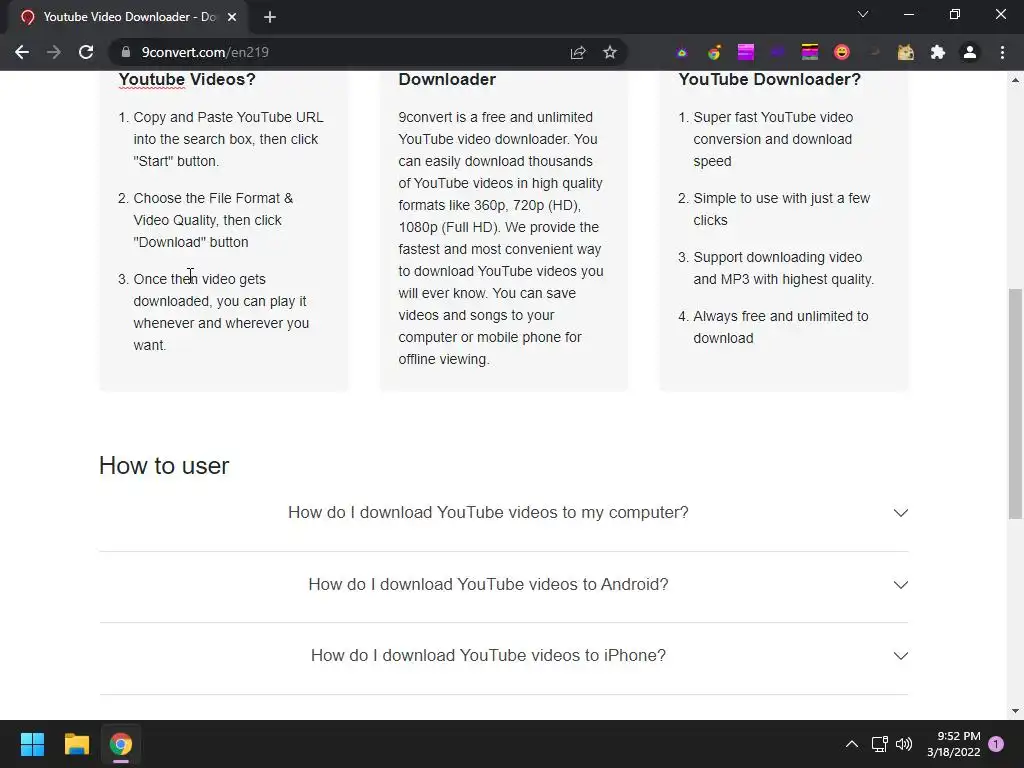
Task: Open the clock showing 9:52 PM
Action: tap(953, 744)
